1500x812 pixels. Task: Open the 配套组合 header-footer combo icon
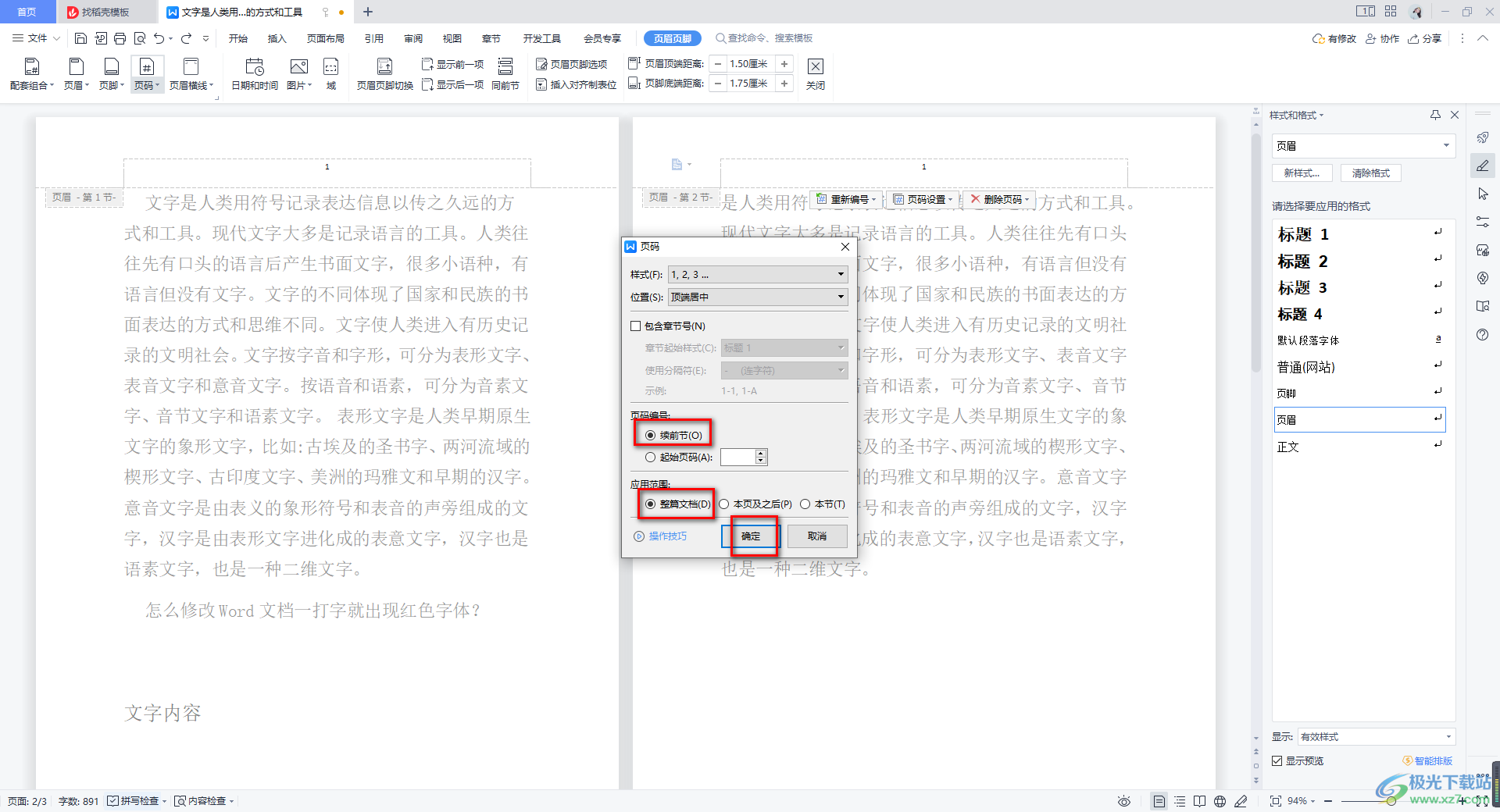point(32,74)
